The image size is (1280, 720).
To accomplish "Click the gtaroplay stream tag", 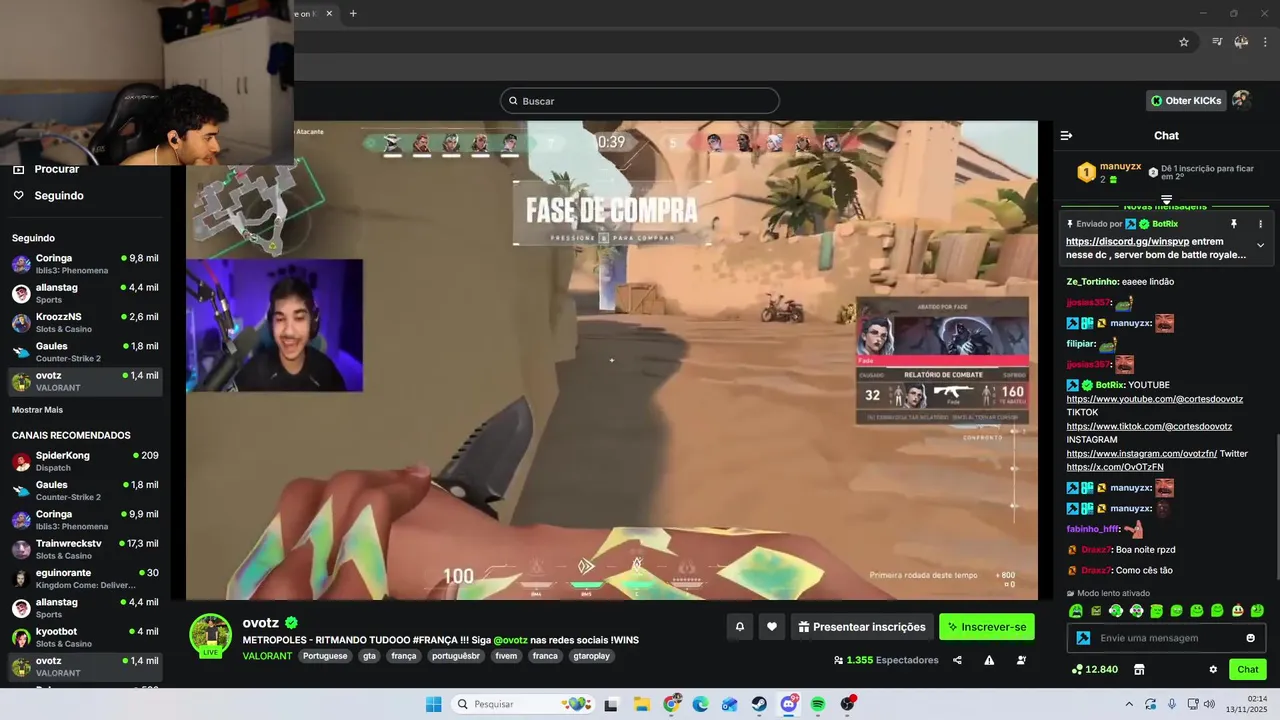I will pyautogui.click(x=592, y=656).
